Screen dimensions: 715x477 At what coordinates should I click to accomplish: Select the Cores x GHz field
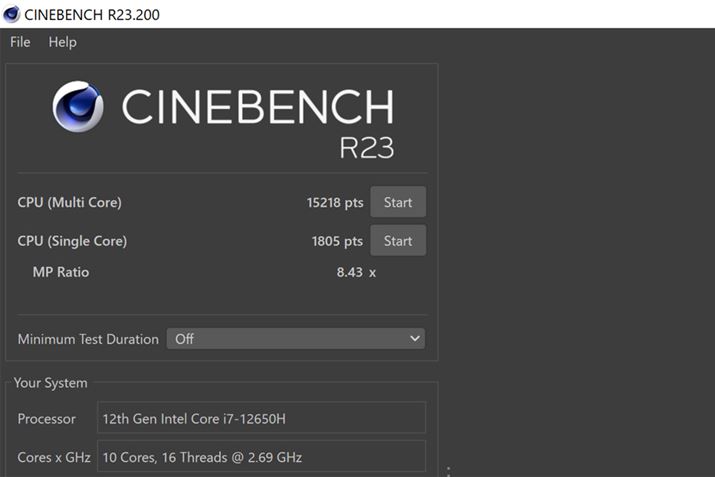click(x=262, y=456)
